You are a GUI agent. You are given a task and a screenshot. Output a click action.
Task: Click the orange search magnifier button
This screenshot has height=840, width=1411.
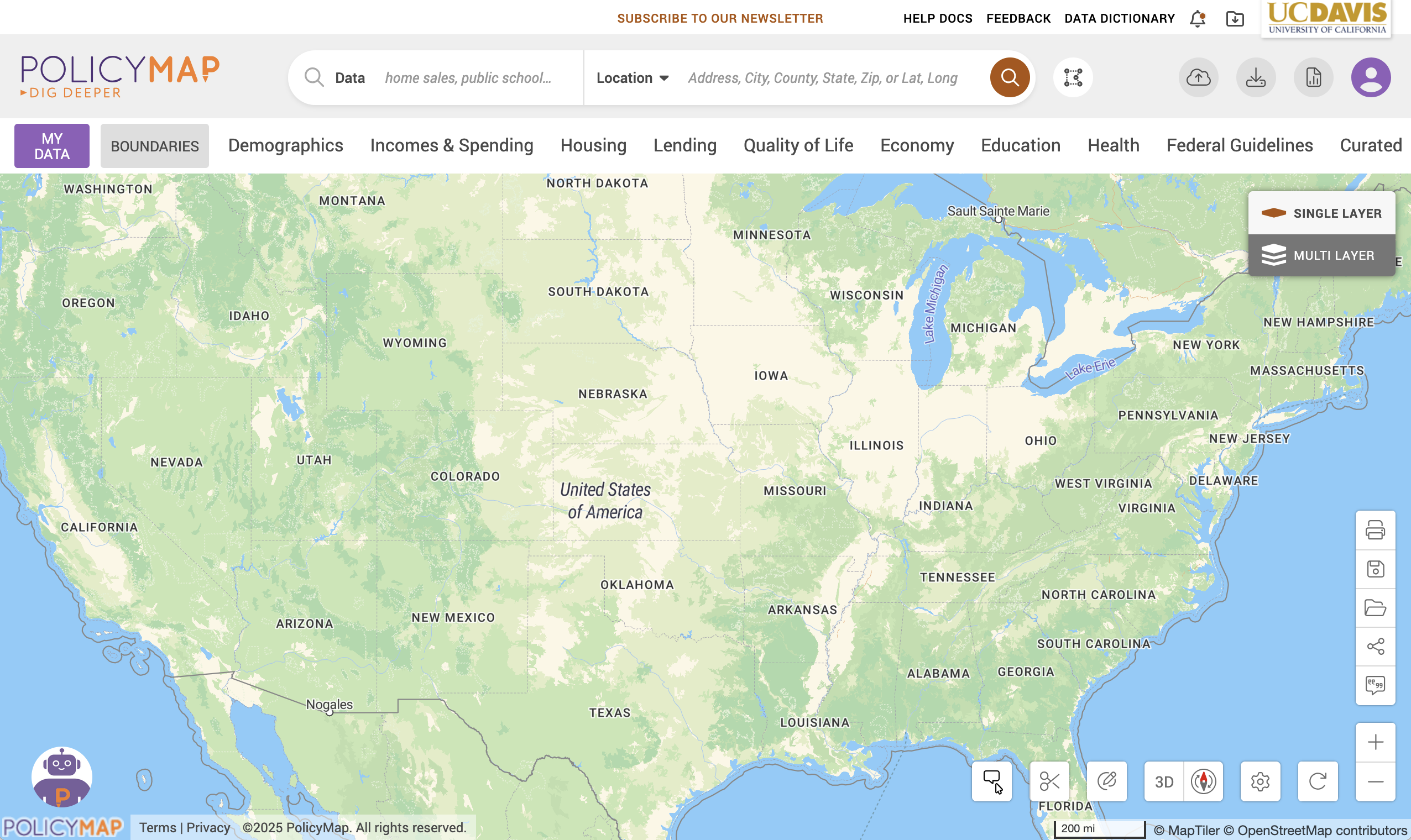tap(1010, 77)
